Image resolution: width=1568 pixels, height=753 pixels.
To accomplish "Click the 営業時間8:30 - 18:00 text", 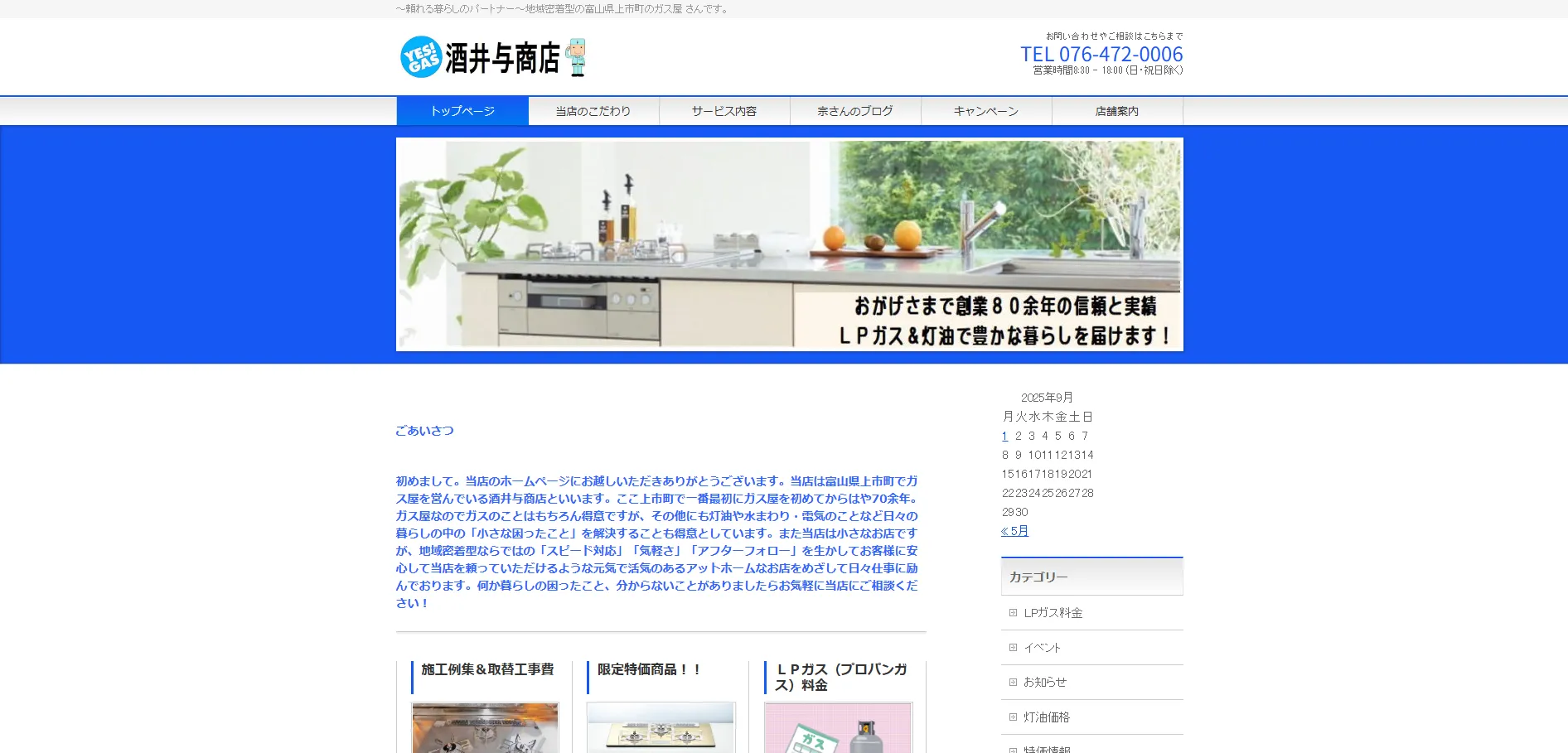I will [x=1108, y=70].
